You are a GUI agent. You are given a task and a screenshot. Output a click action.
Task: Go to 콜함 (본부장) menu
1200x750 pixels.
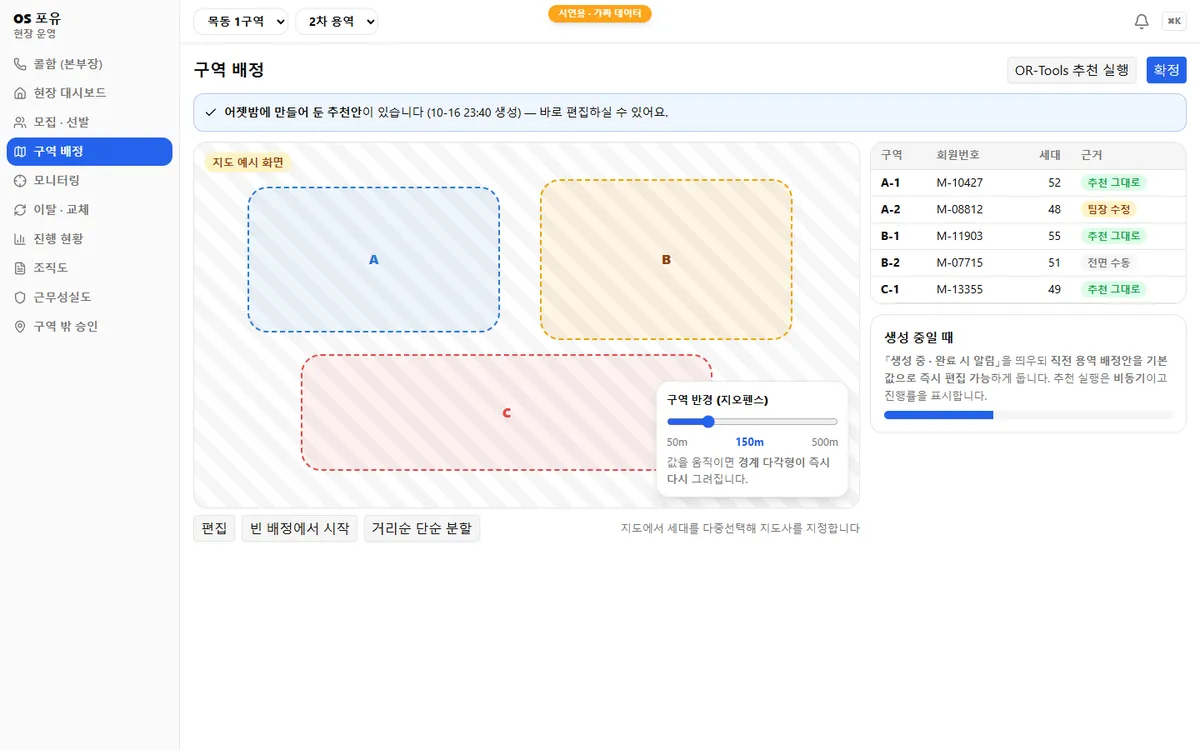(89, 64)
